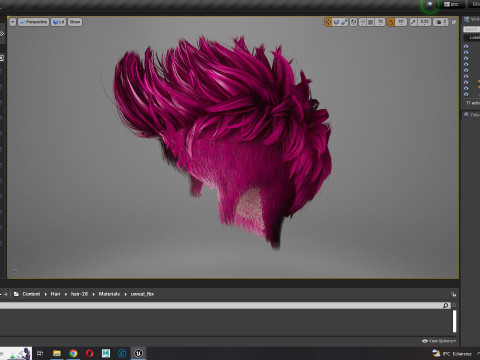Click the Label column header in outliner
This screenshot has height=360, width=480.
pyautogui.click(x=474, y=37)
